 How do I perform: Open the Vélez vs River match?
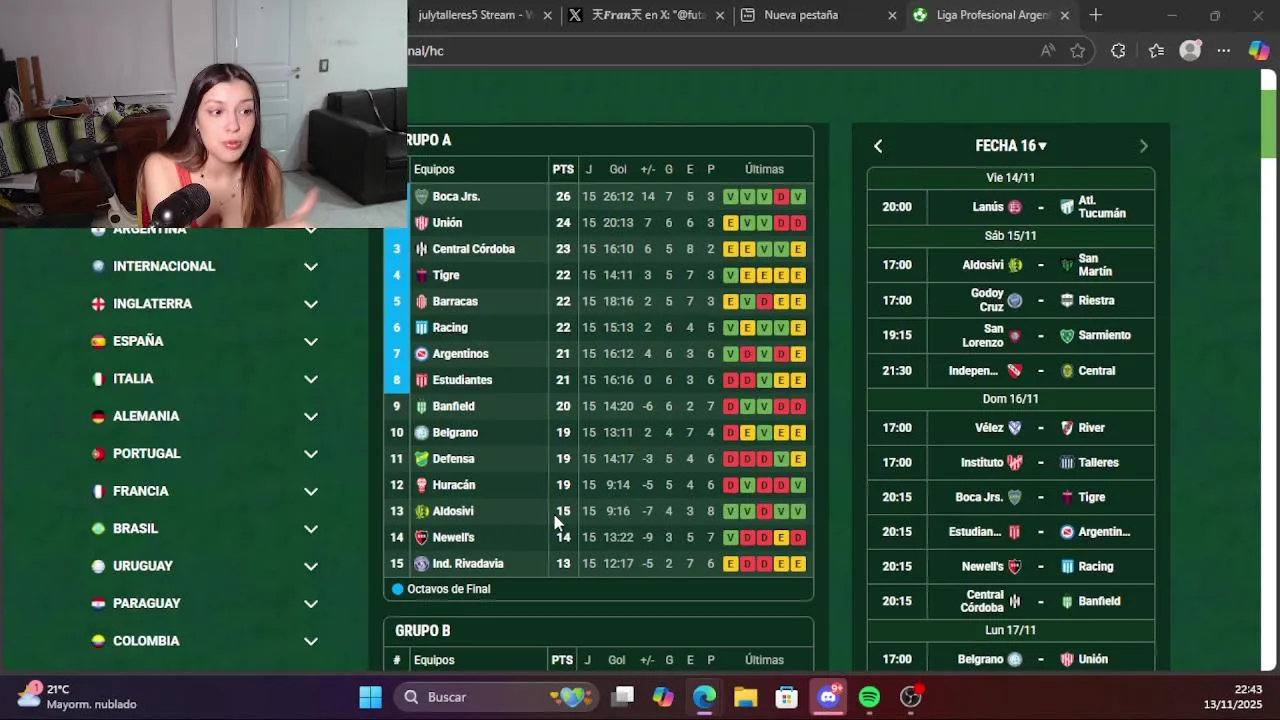(x=1011, y=428)
